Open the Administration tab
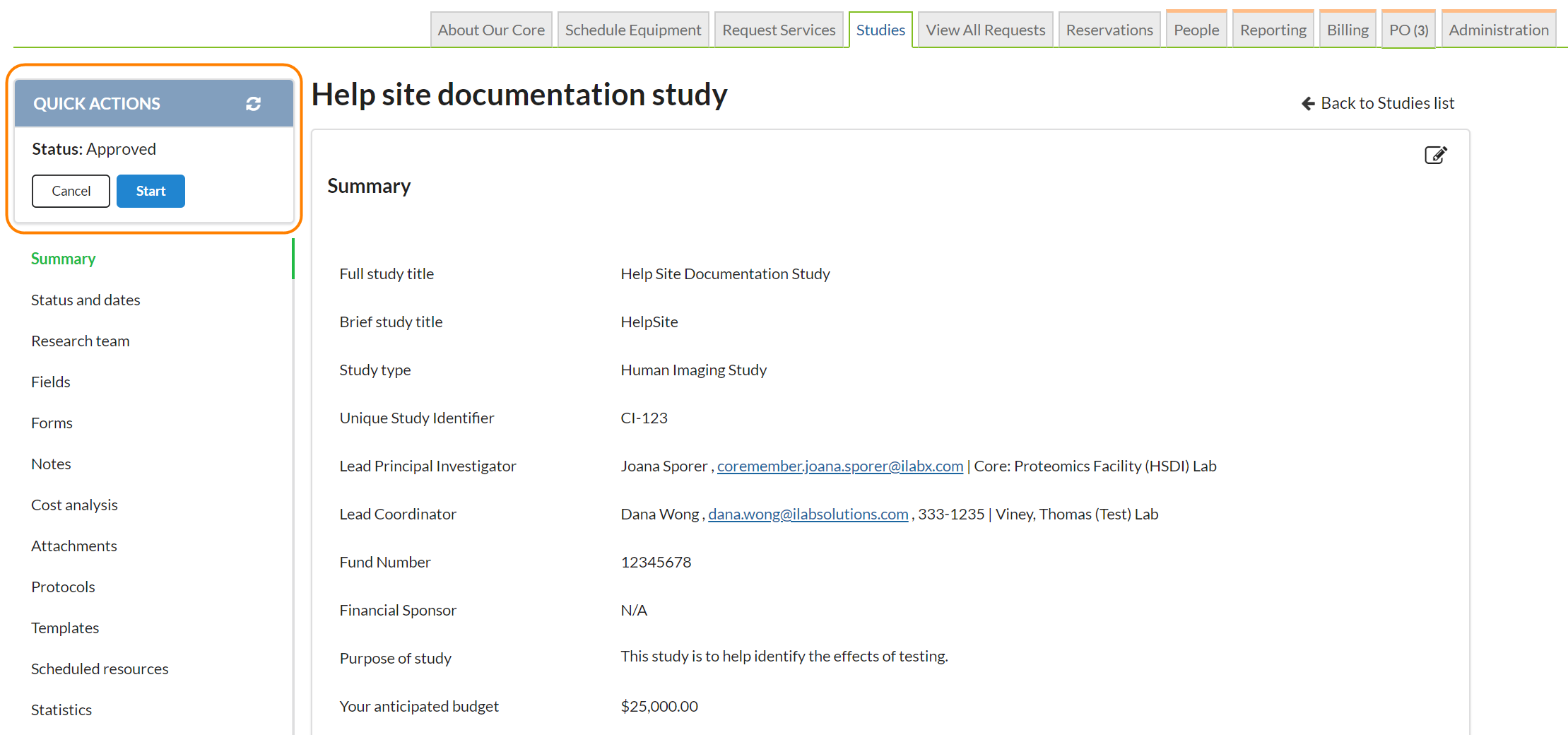The height and width of the screenshot is (735, 1568). point(1498,30)
